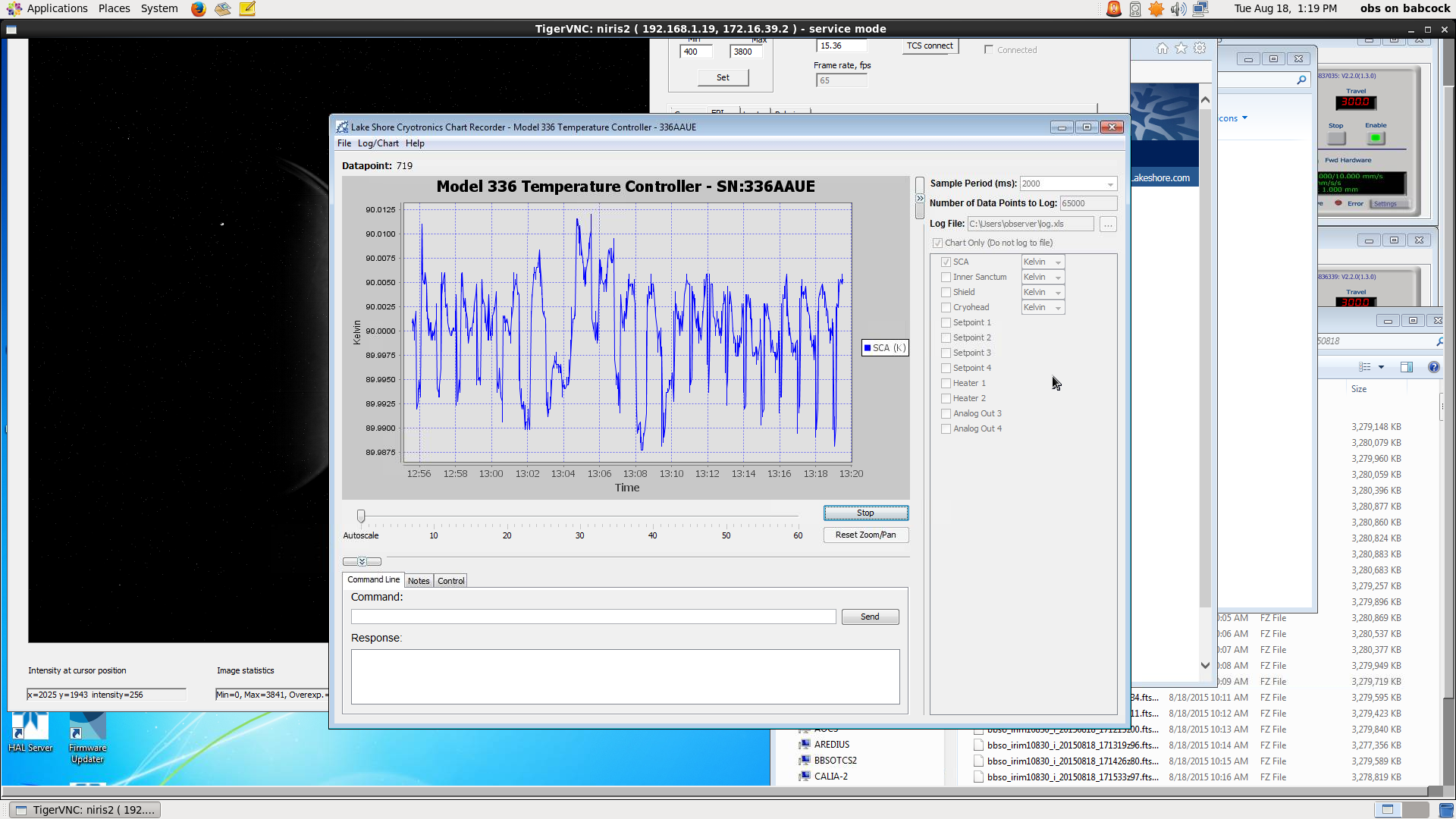This screenshot has width=1456, height=819.
Task: Click the orange update notifier tray icon
Action: click(1156, 9)
